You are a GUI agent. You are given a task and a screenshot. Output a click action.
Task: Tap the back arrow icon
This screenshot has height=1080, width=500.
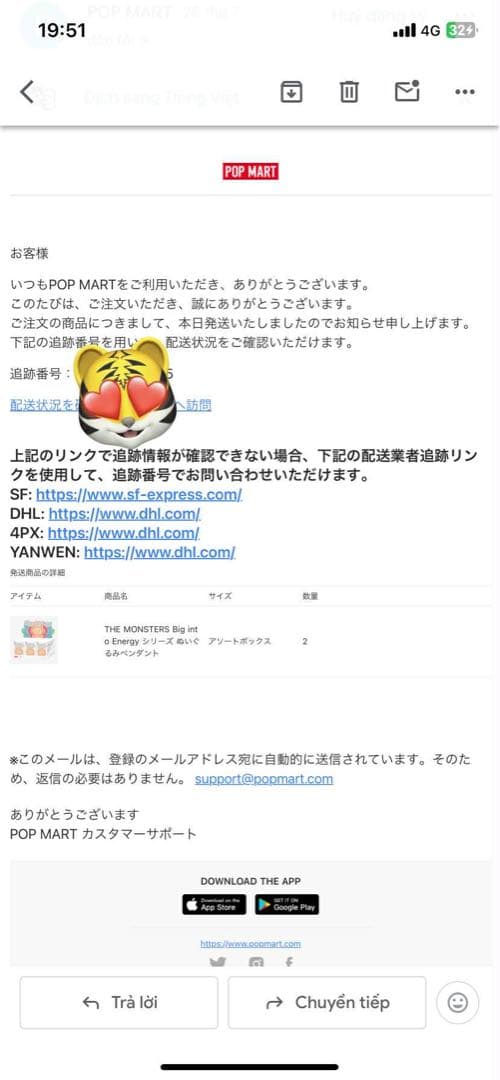point(27,91)
